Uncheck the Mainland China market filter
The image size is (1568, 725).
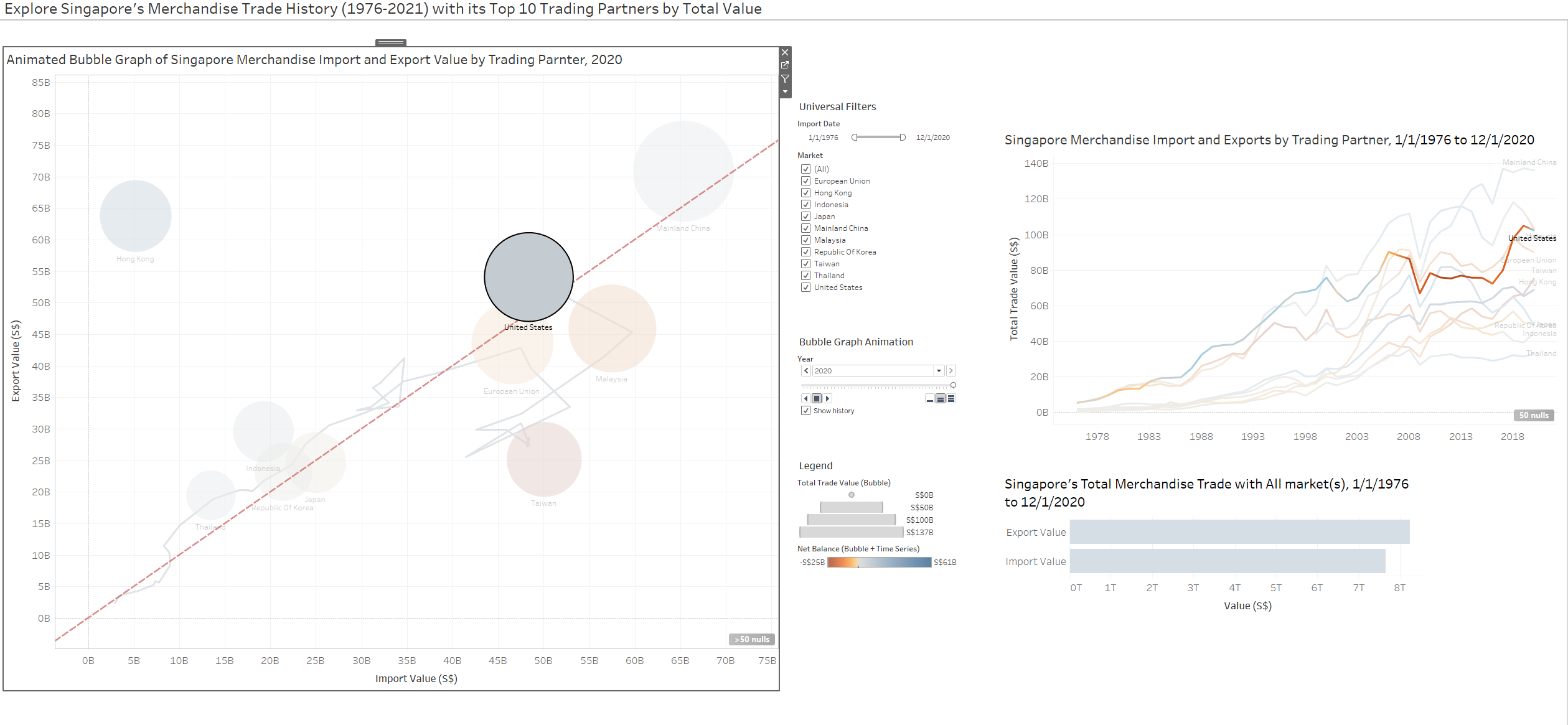pyautogui.click(x=806, y=228)
